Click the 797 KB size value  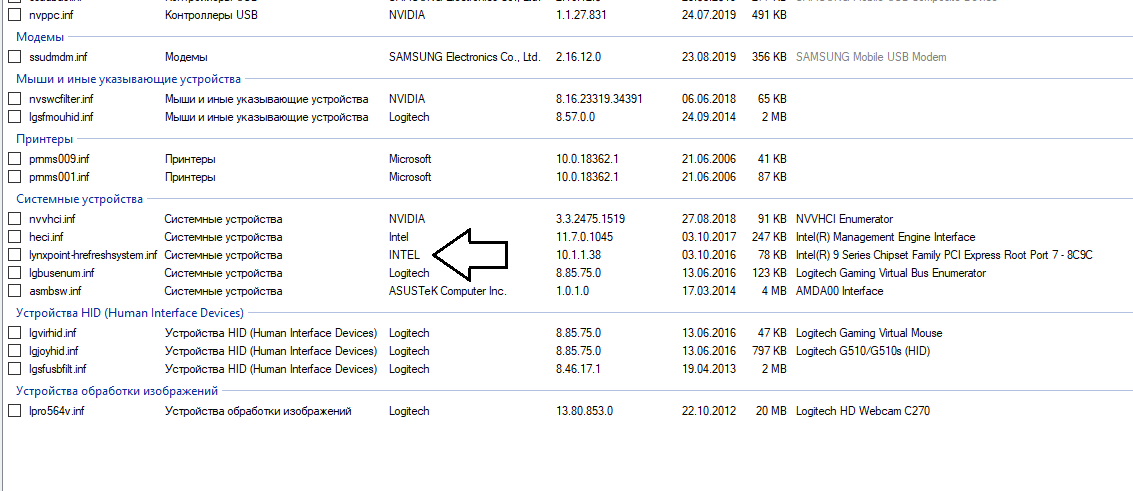tap(770, 351)
